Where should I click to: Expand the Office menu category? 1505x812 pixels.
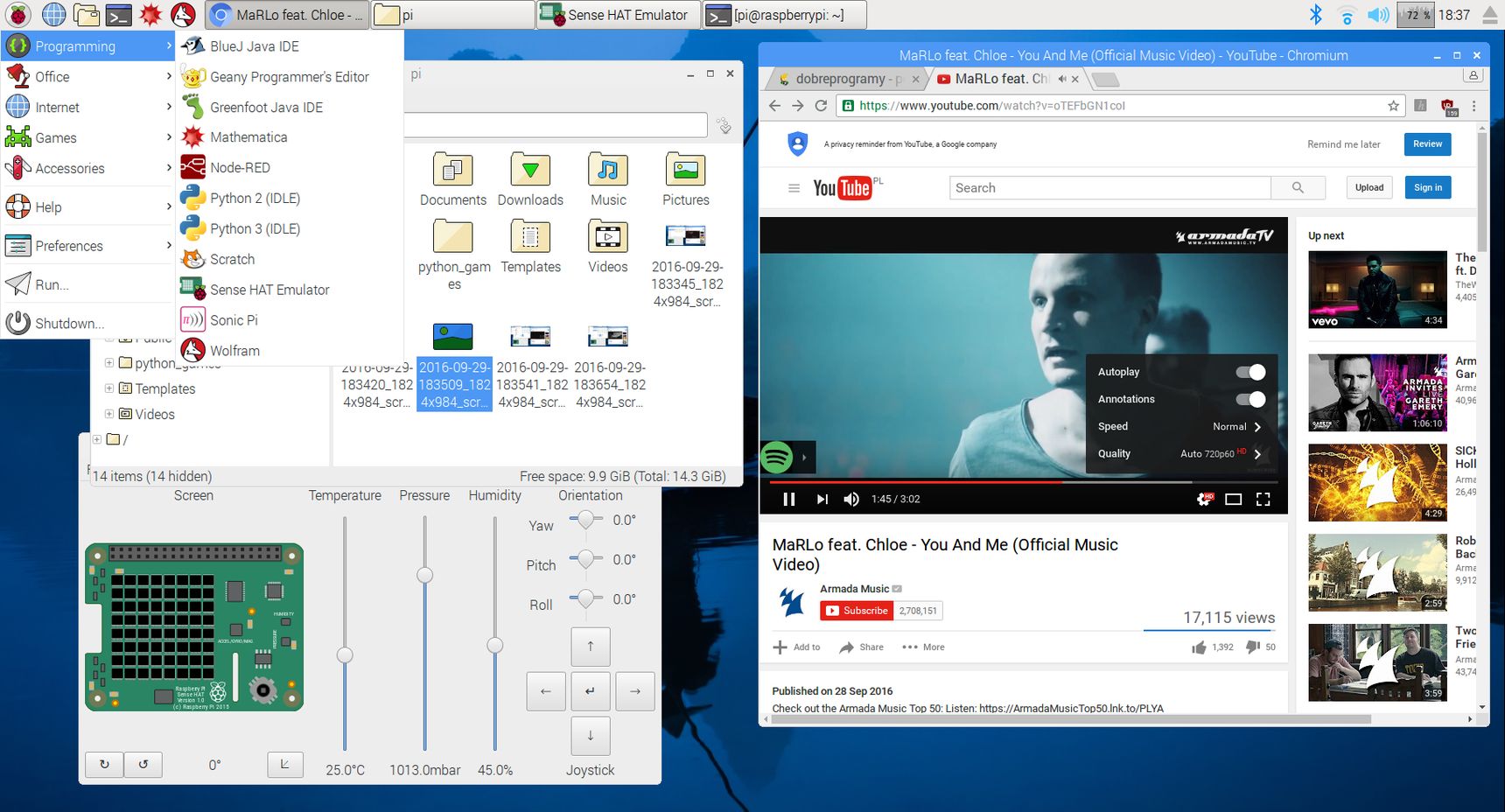point(88,77)
